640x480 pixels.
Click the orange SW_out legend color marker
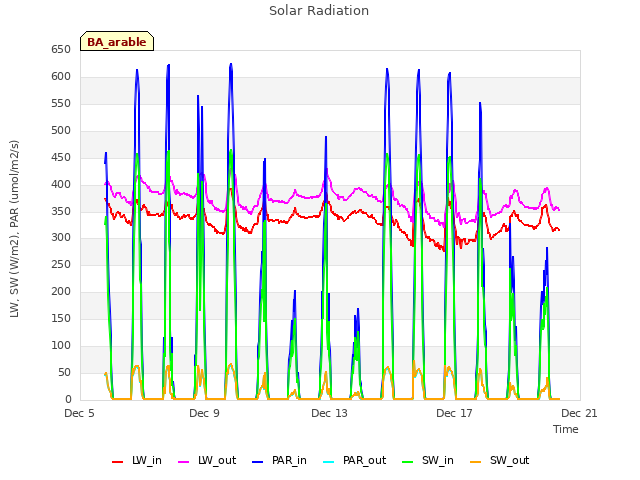click(x=476, y=462)
